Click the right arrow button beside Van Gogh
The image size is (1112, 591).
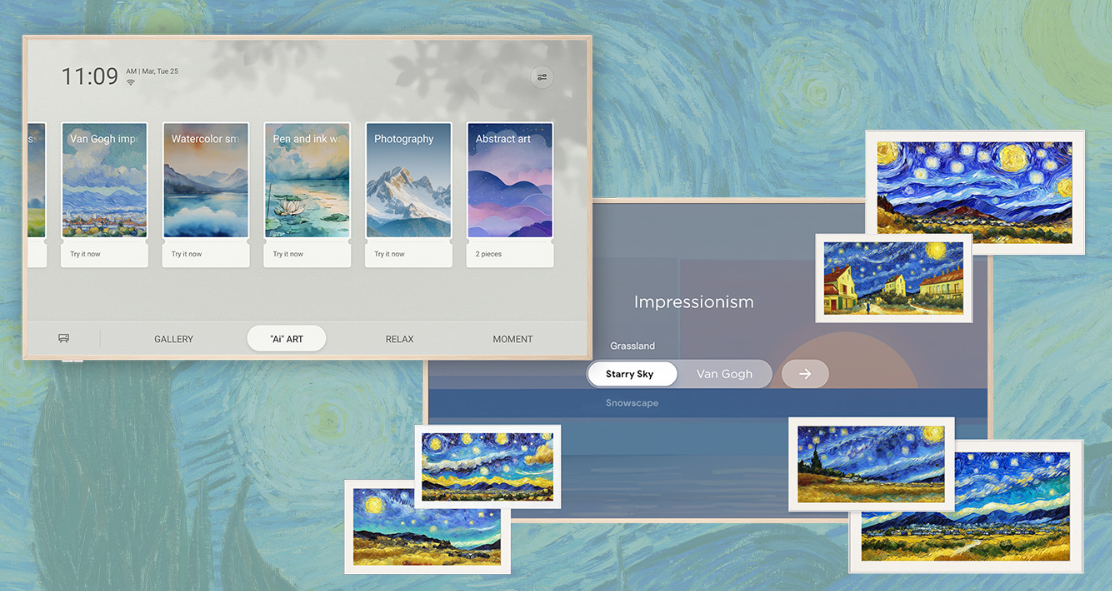(805, 374)
